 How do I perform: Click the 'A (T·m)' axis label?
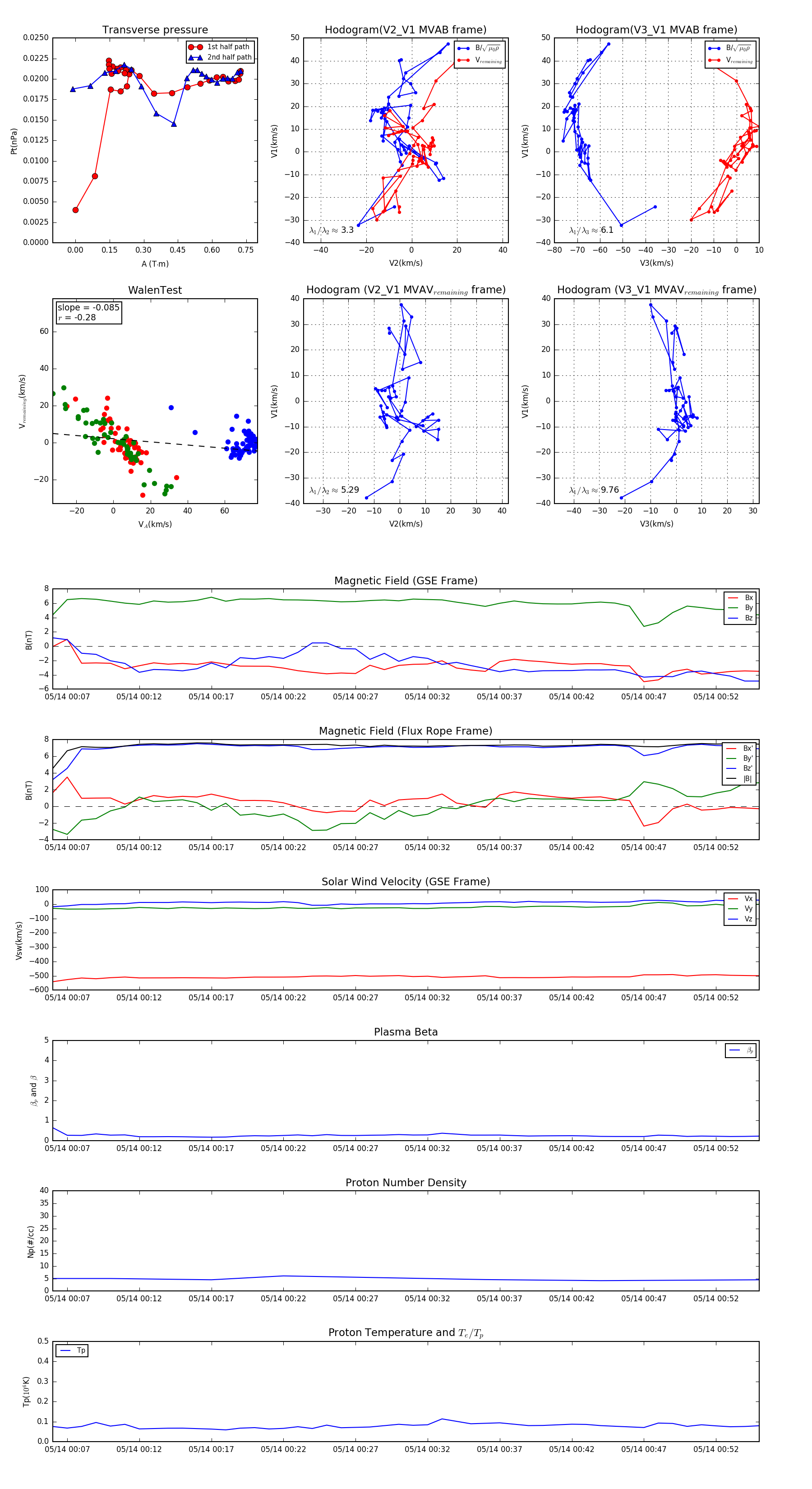155,264
